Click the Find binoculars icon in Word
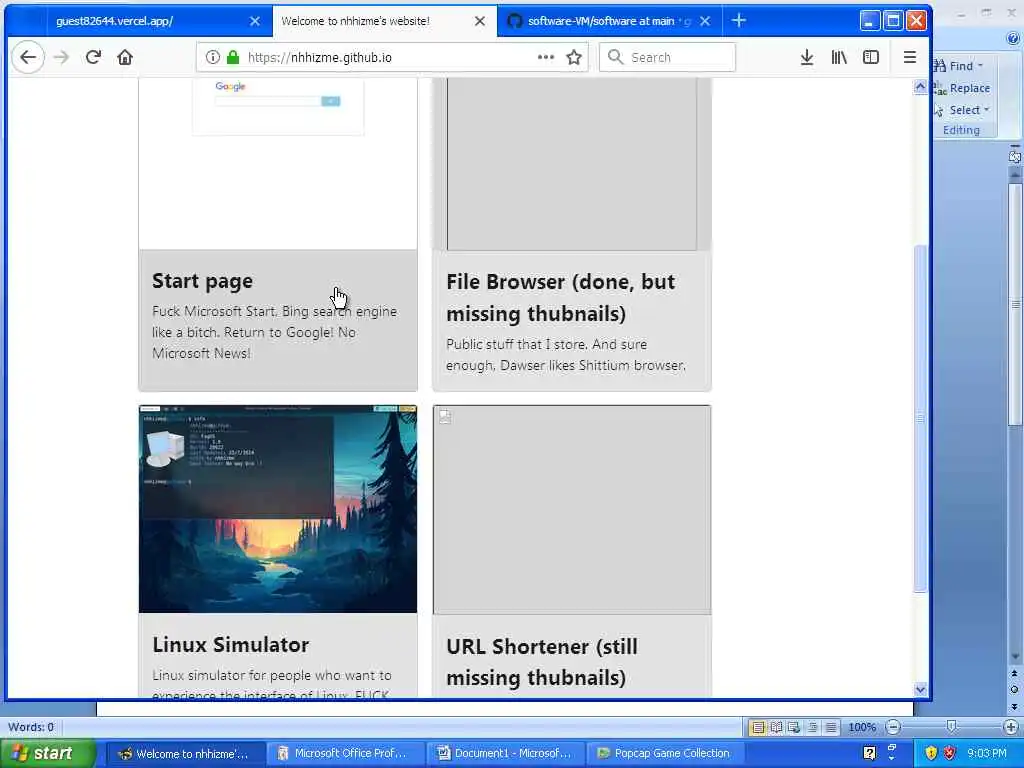 (940, 66)
